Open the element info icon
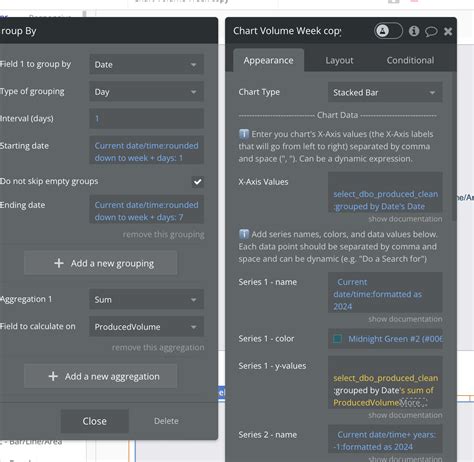Screen dimensions: 474x462 [414, 31]
